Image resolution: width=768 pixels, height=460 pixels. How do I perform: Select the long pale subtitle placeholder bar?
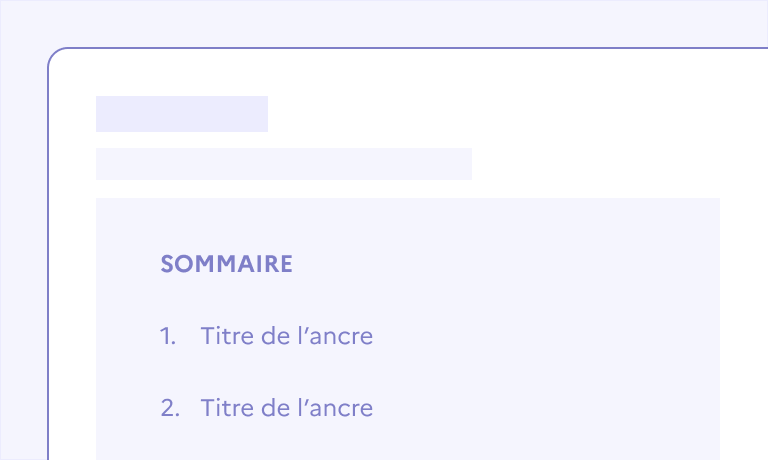[x=284, y=164]
